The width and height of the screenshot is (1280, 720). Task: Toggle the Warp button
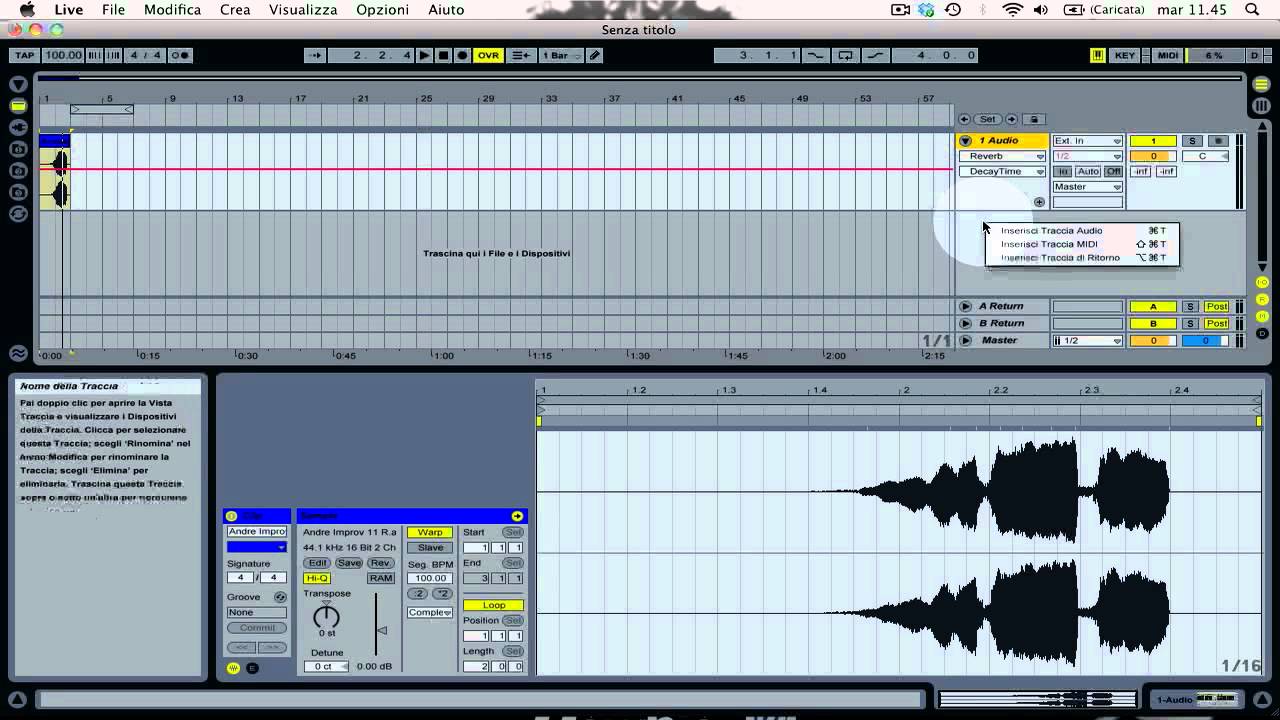pos(430,532)
